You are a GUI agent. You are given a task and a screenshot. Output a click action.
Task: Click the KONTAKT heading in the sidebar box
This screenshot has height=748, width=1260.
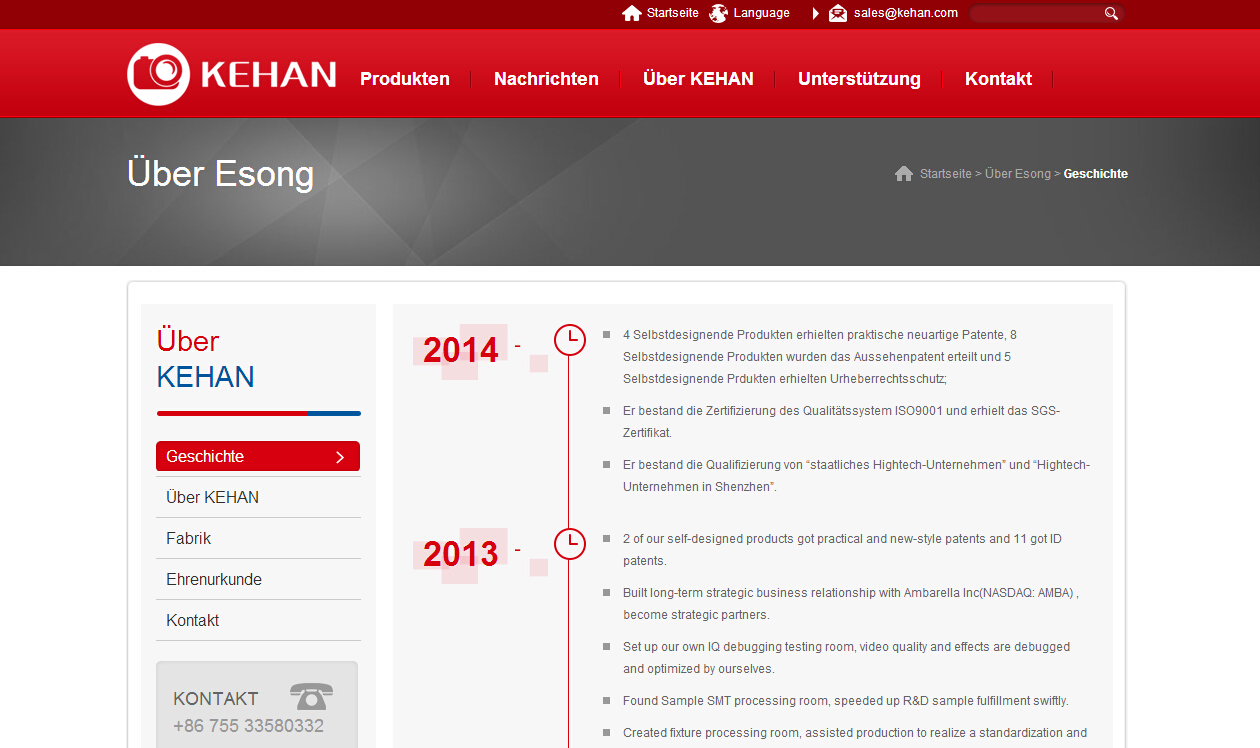point(216,698)
